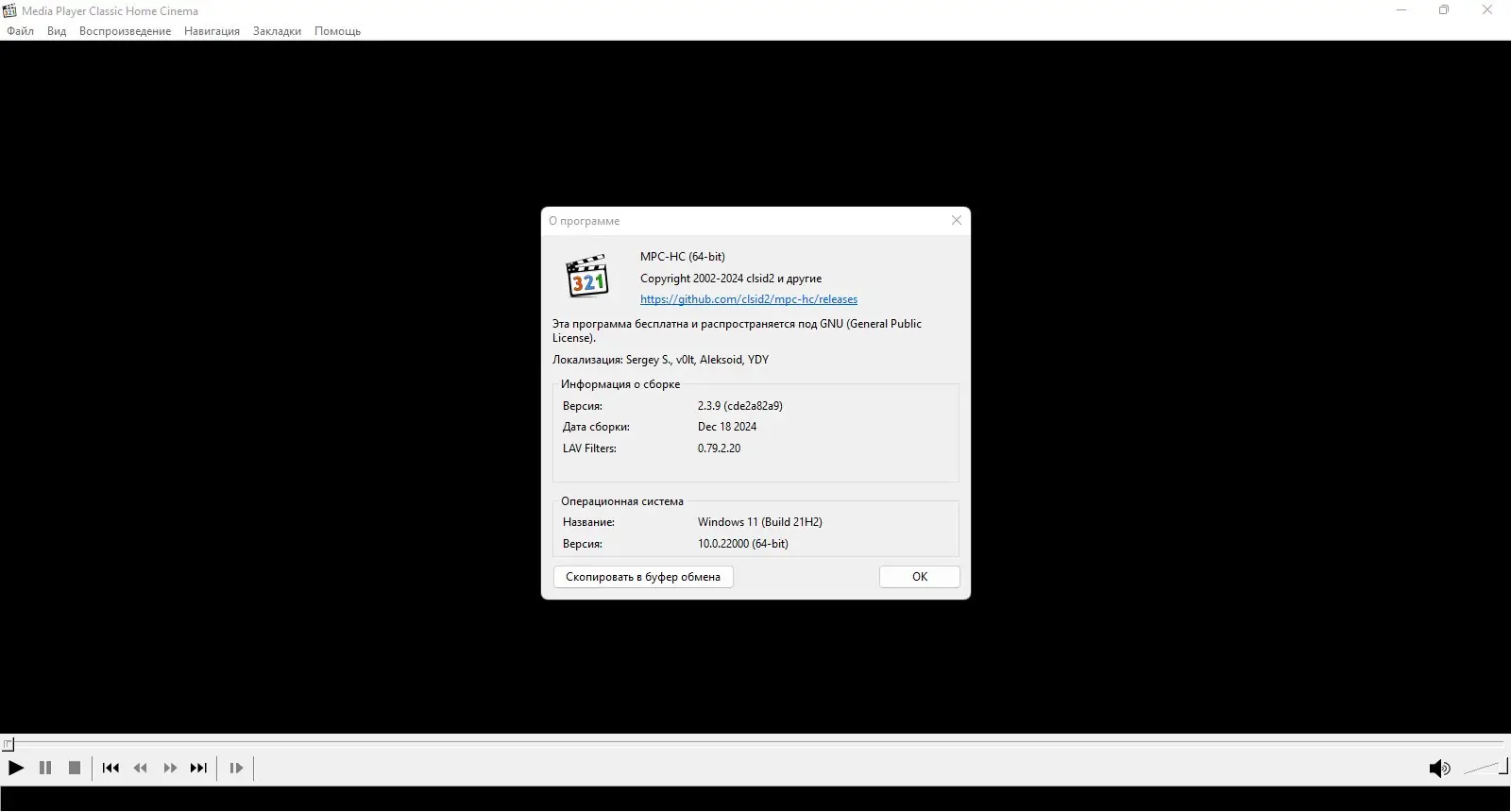Click the LAV Filters value 0.79.2.20

(x=720, y=448)
